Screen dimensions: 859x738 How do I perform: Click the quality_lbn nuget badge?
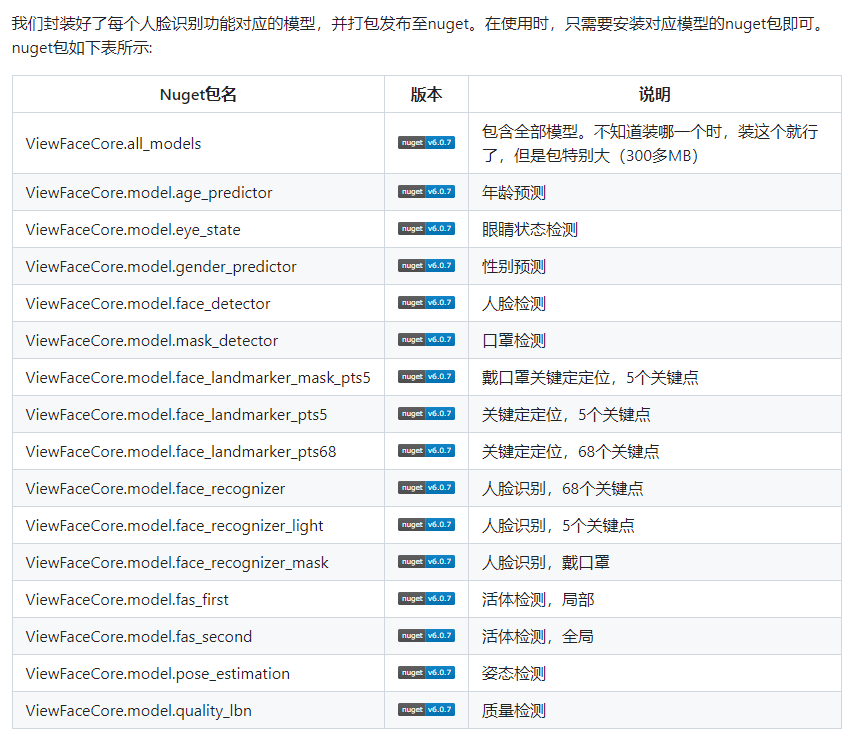click(426, 710)
